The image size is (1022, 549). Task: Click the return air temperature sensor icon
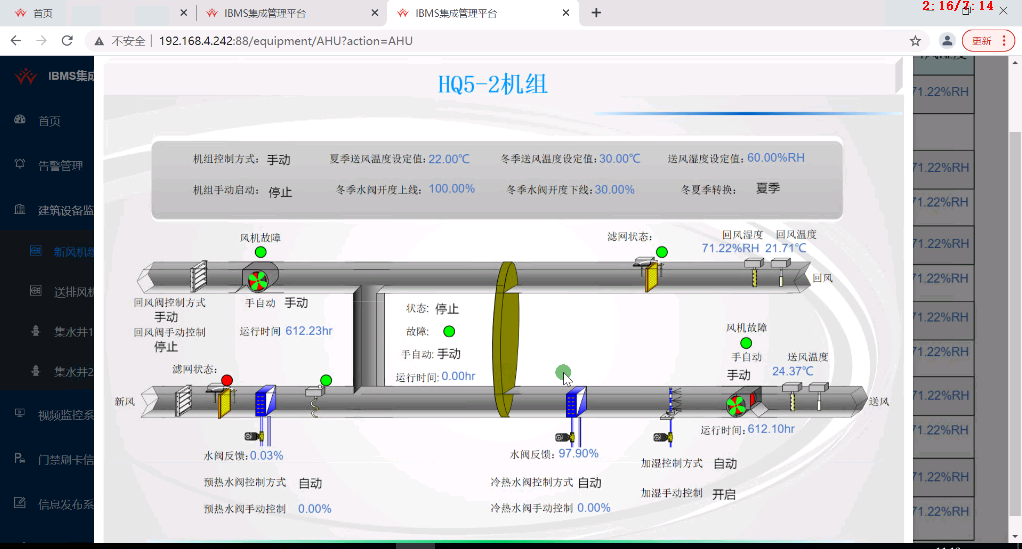click(x=781, y=272)
